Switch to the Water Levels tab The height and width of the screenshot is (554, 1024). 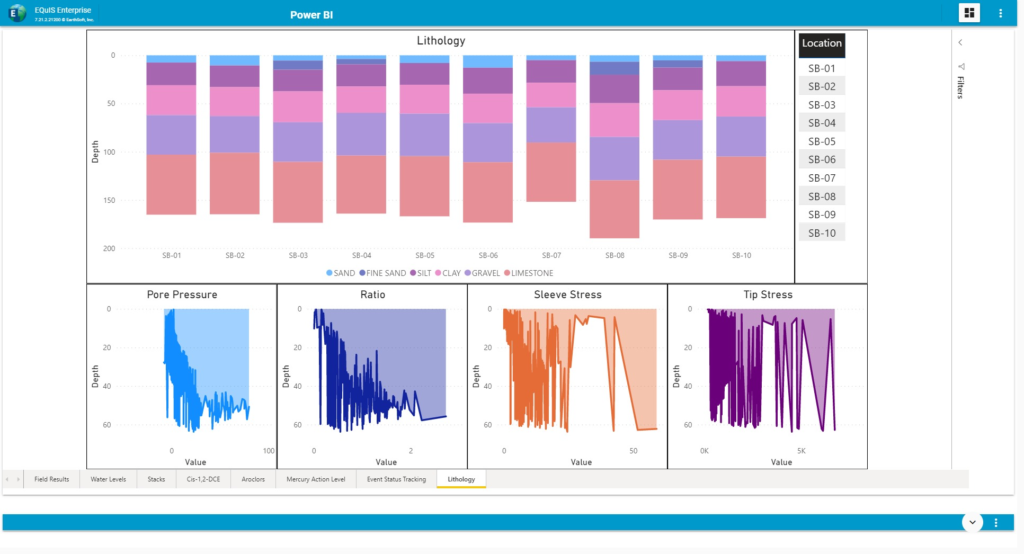(x=106, y=480)
